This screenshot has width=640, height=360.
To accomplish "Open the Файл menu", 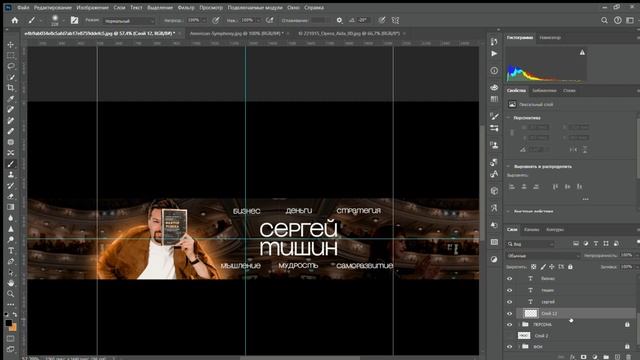I will tap(23, 7).
